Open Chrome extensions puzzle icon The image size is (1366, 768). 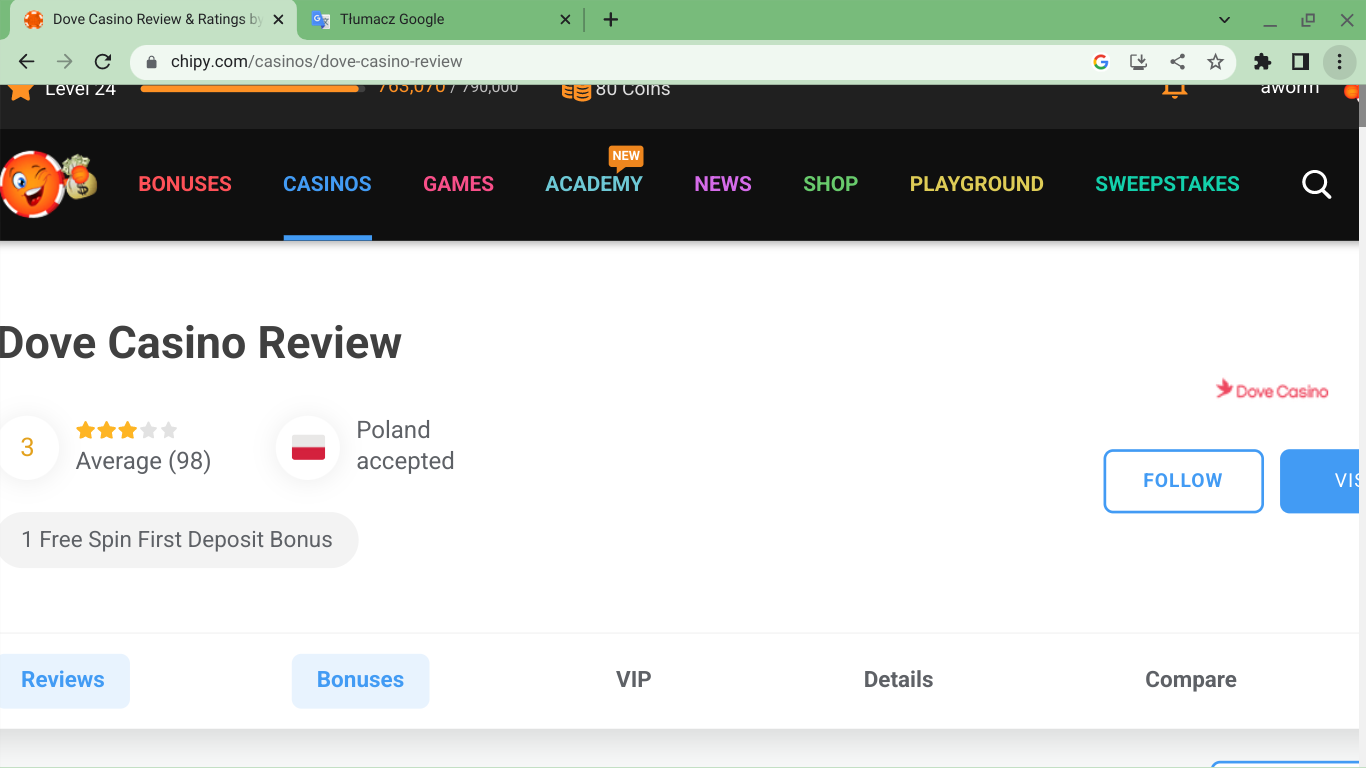coord(1262,61)
